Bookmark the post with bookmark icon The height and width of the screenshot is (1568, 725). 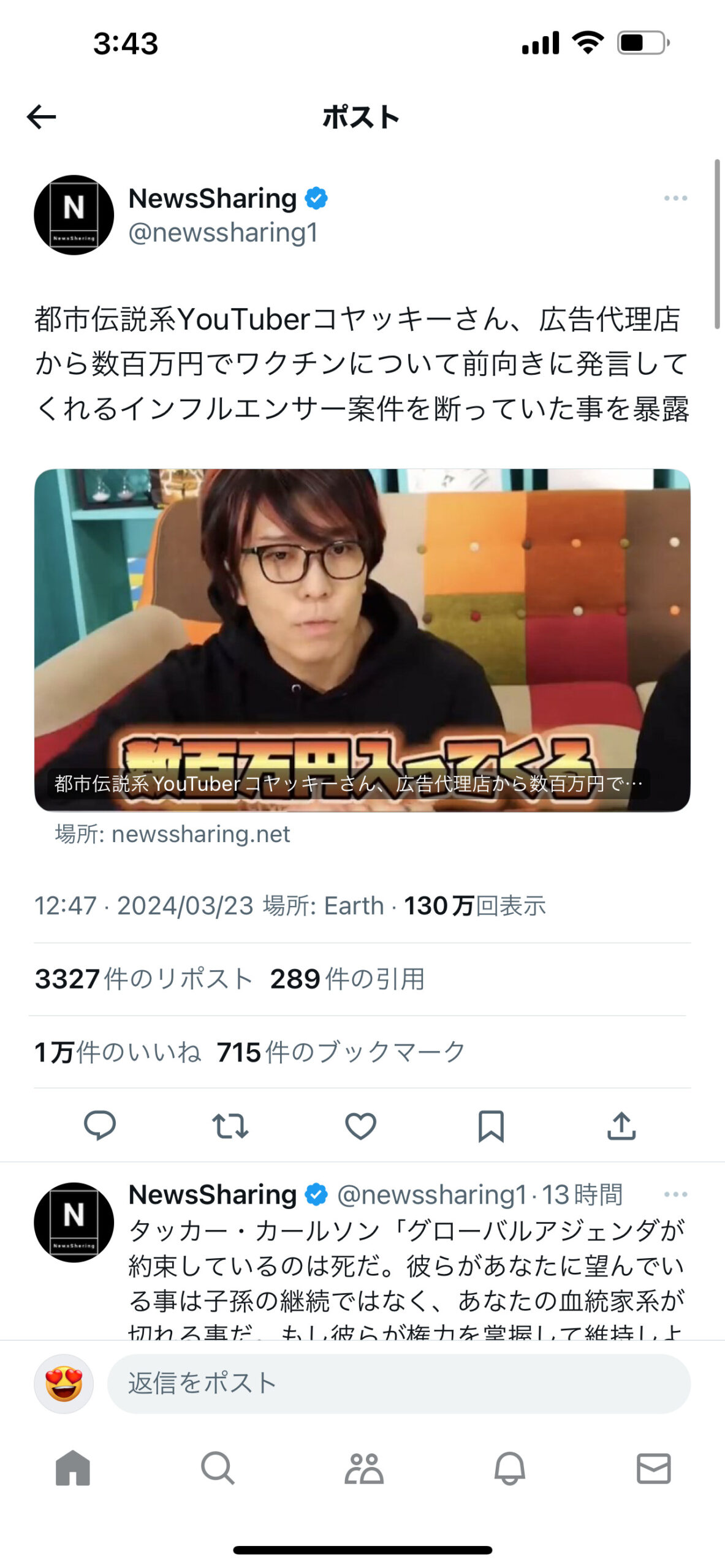(x=491, y=1126)
